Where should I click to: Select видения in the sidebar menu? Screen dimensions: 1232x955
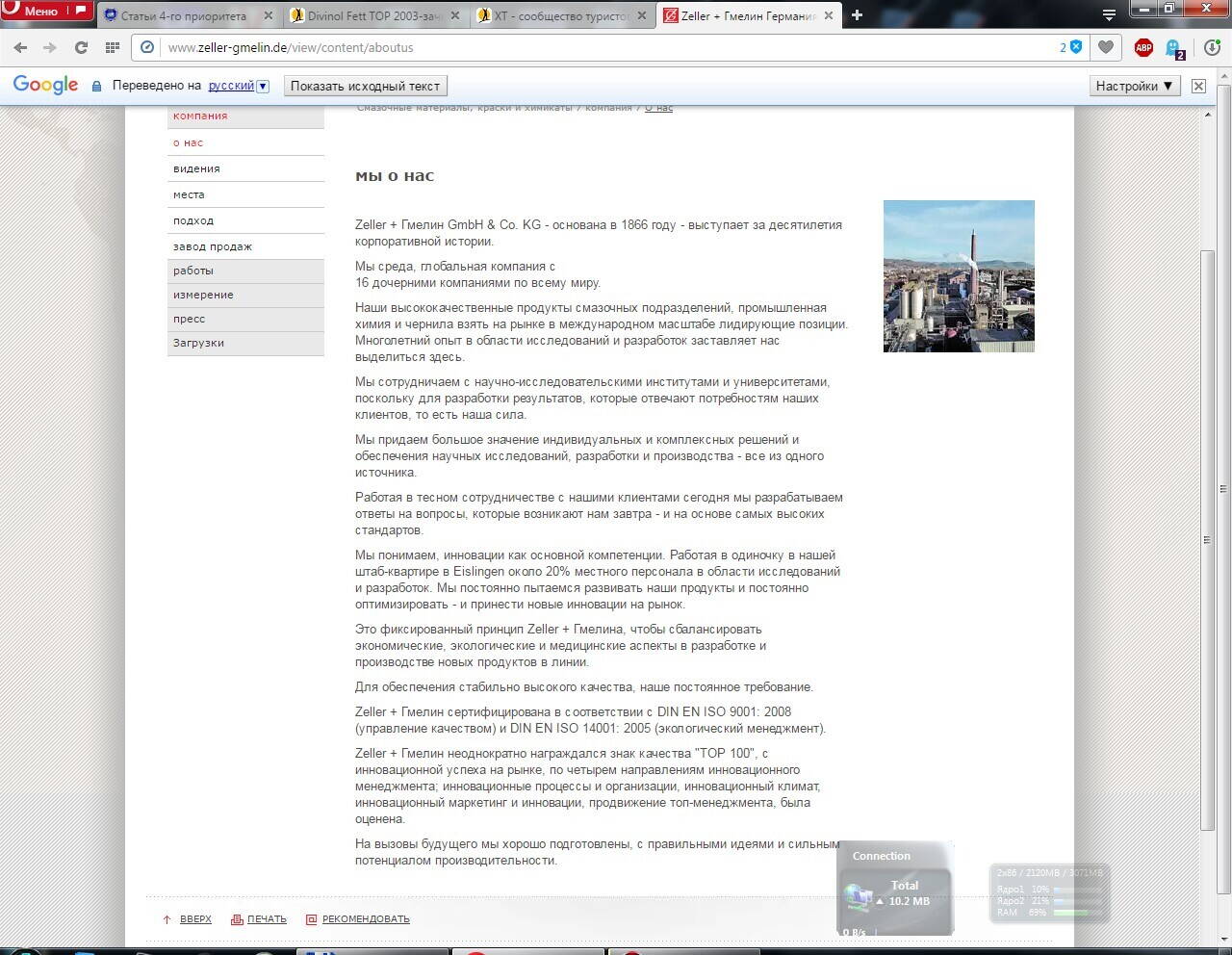196,168
